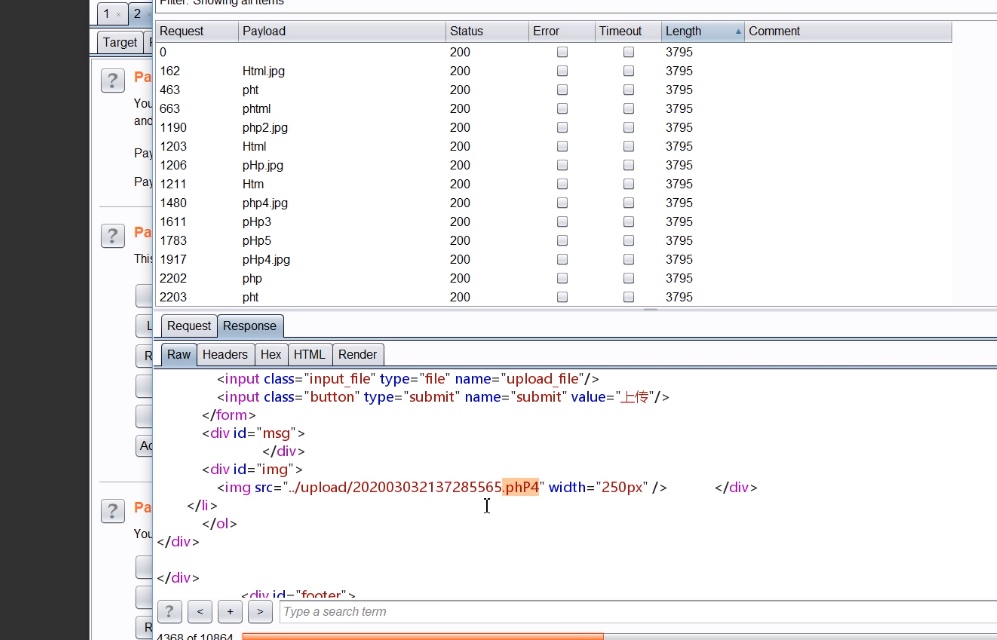Click the upload_file input name in response
This screenshot has width=997, height=640.
coord(542,379)
